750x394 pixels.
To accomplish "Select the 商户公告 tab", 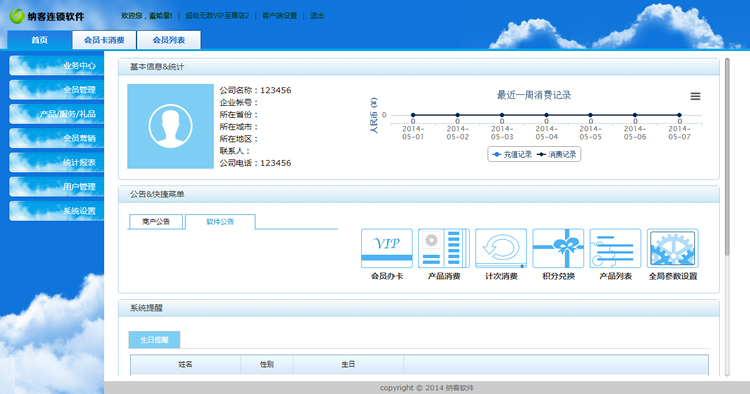I will point(156,221).
